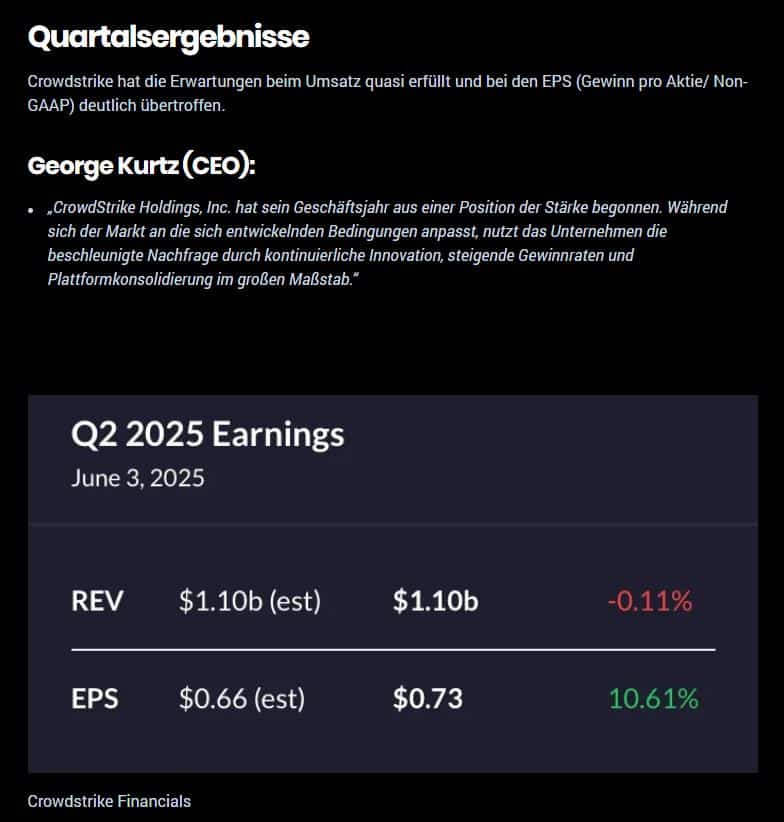
Task: Click the divider line between REV and EPS
Action: [393, 650]
